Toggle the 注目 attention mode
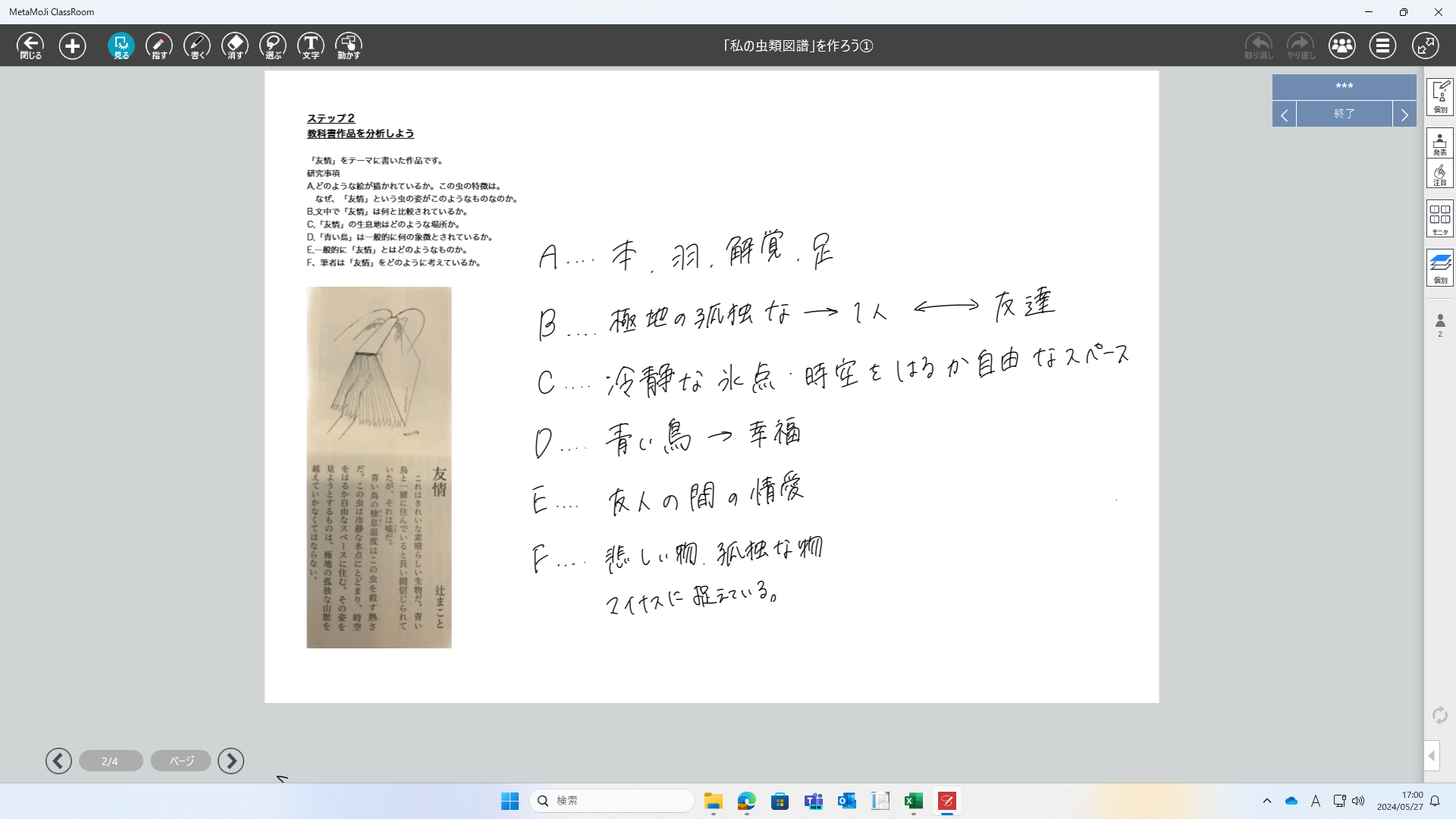 (1439, 174)
